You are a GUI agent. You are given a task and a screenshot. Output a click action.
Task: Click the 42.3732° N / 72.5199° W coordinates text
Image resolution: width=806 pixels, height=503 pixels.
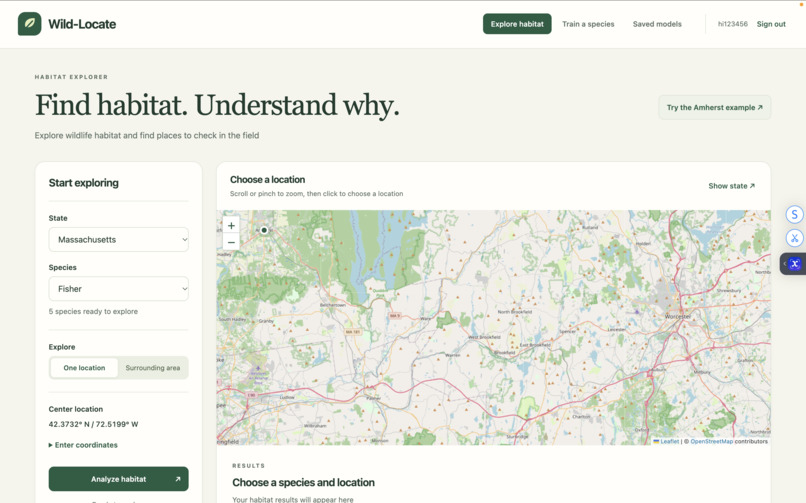pos(94,424)
